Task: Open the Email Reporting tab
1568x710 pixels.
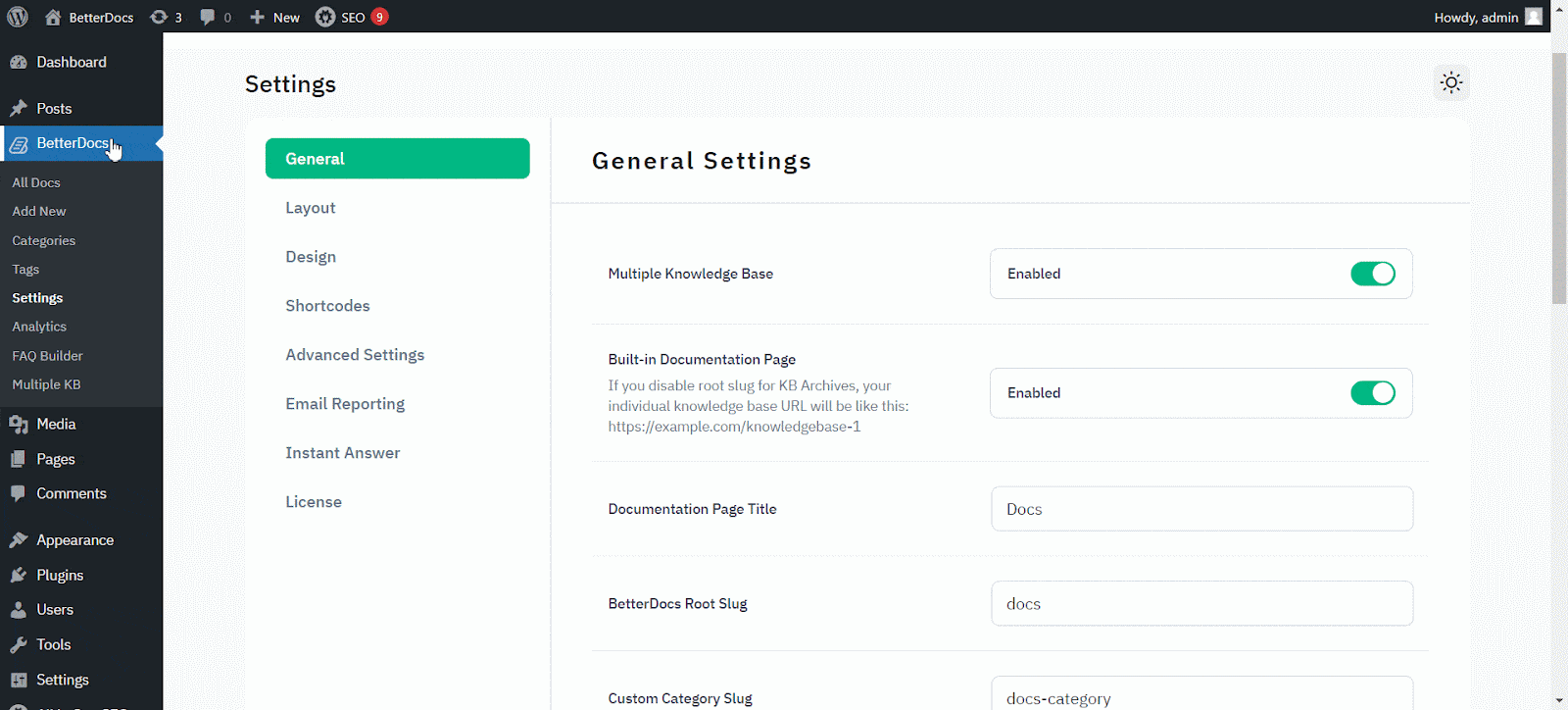Action: (x=345, y=404)
